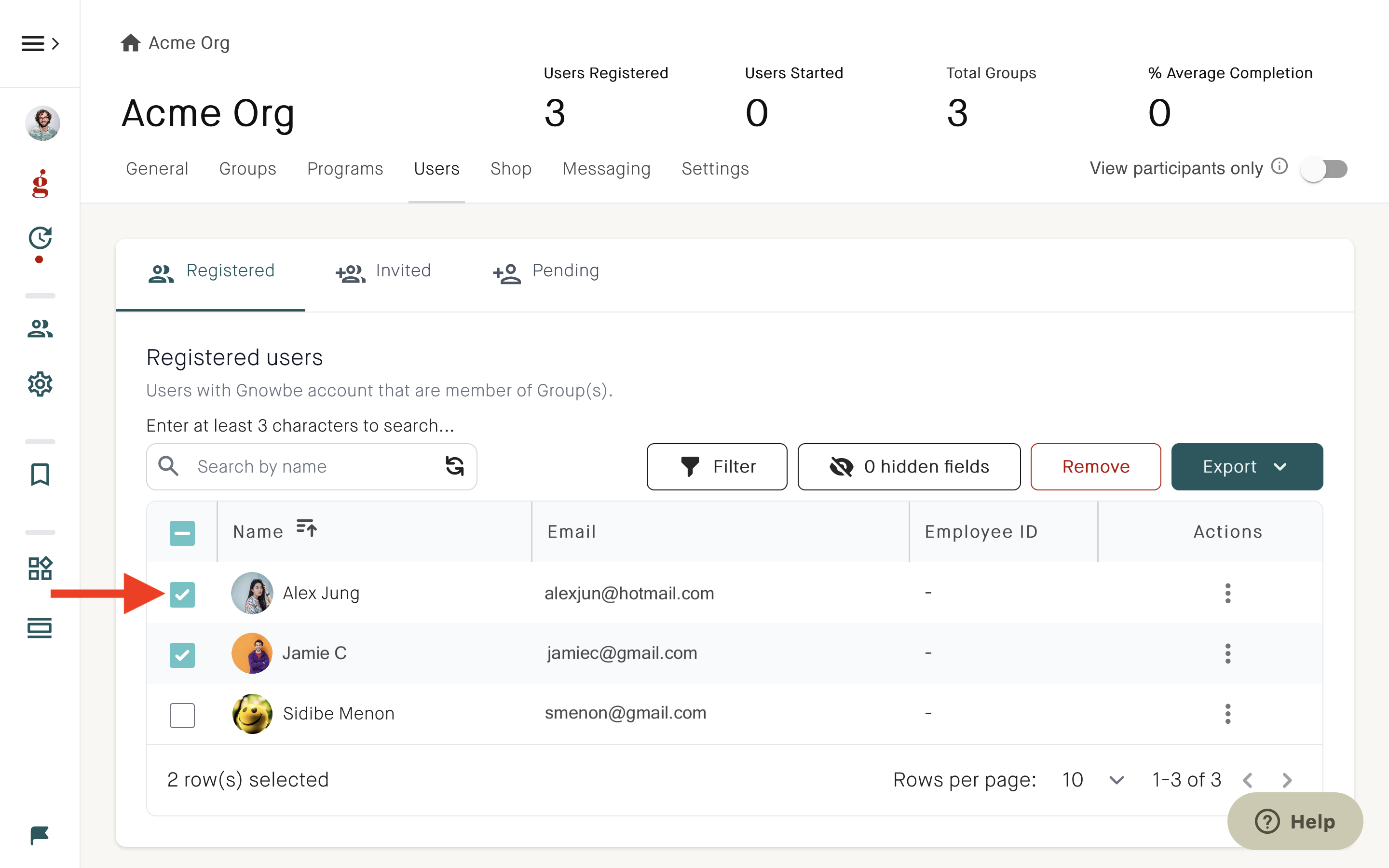Expand the sidebar hamburger menu
Viewport: 1389px width, 868px height.
(x=40, y=43)
